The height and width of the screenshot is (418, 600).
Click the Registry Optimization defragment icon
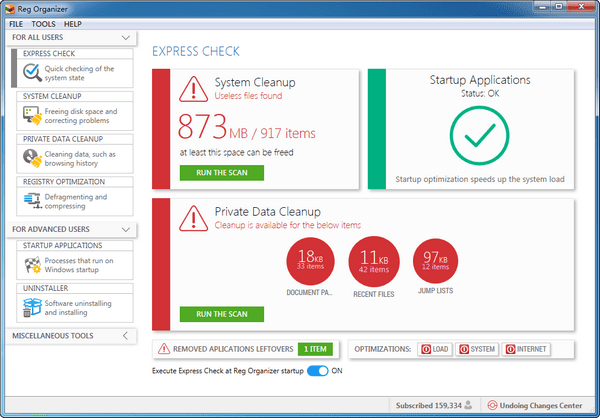pyautogui.click(x=33, y=201)
